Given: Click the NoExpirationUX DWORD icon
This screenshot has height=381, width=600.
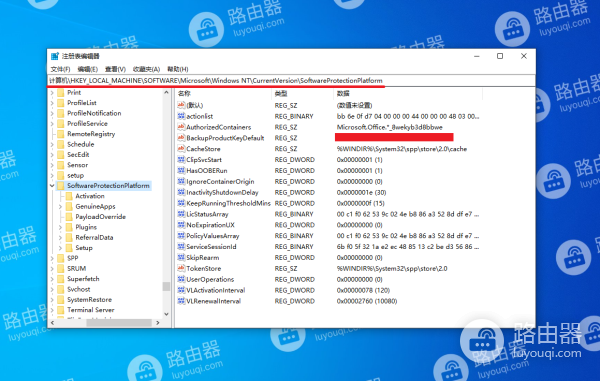Looking at the screenshot, I should point(181,225).
